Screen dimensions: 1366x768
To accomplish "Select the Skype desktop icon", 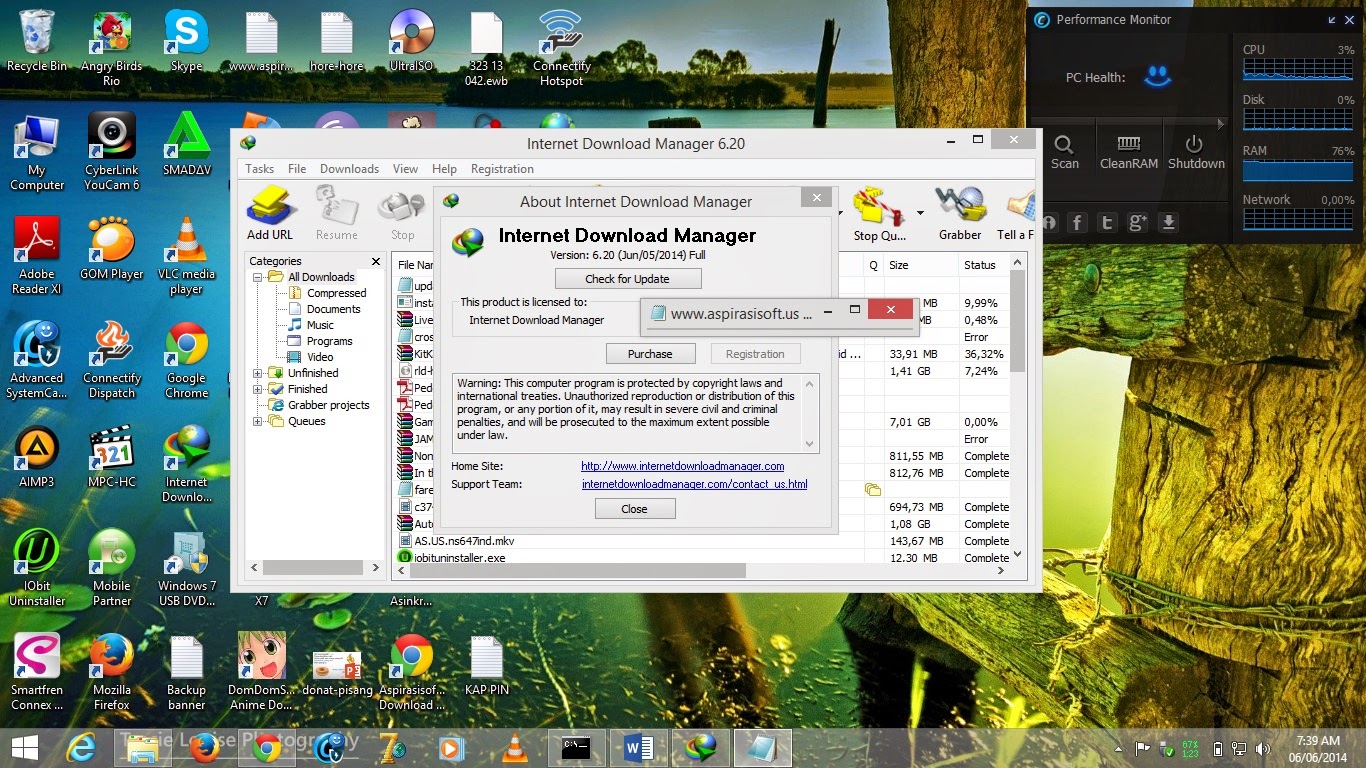I will click(x=186, y=41).
